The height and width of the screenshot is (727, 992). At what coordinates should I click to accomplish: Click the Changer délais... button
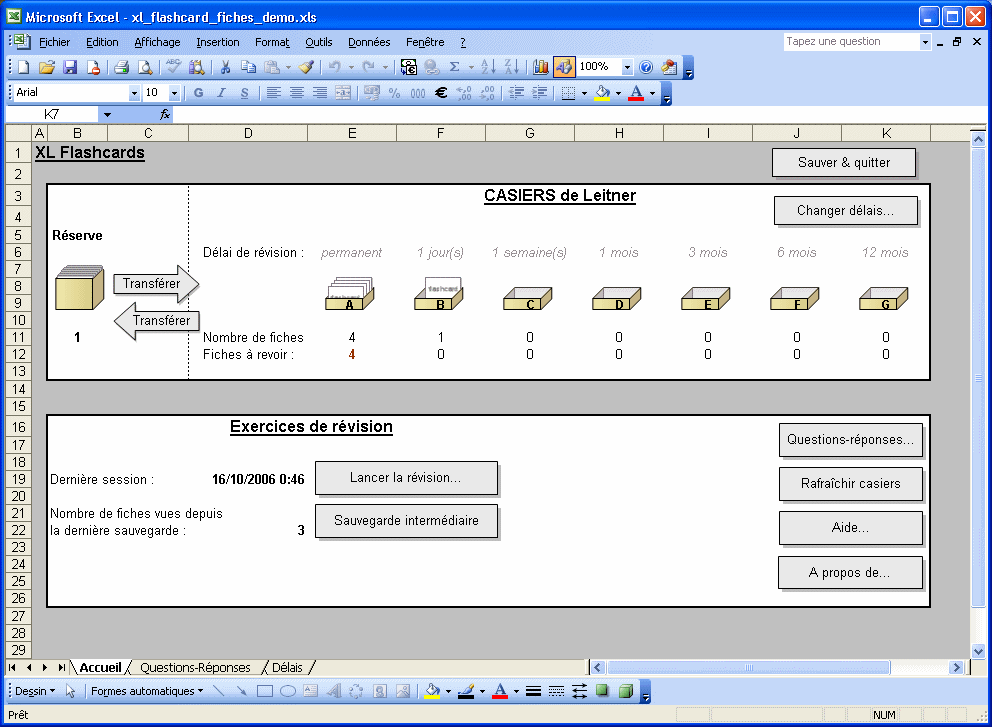click(845, 211)
